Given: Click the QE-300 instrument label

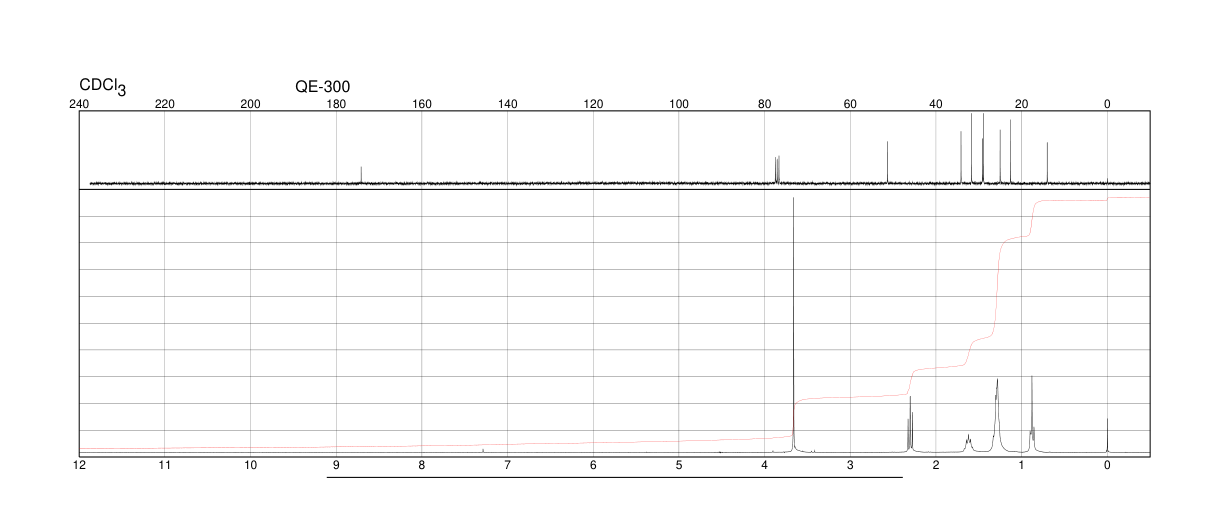Looking at the screenshot, I should (322, 87).
